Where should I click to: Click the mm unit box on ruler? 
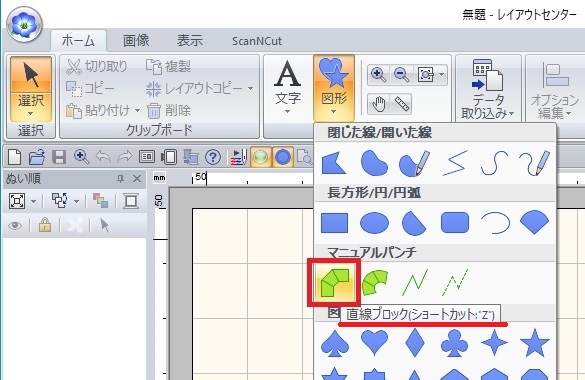[159, 178]
